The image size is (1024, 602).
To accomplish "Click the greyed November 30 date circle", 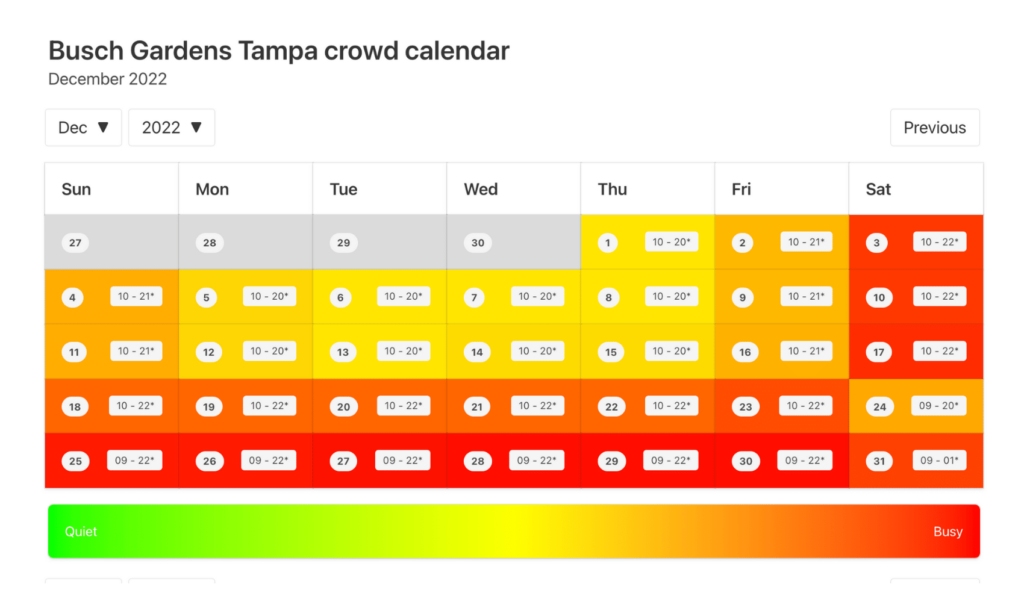I will tap(477, 243).
